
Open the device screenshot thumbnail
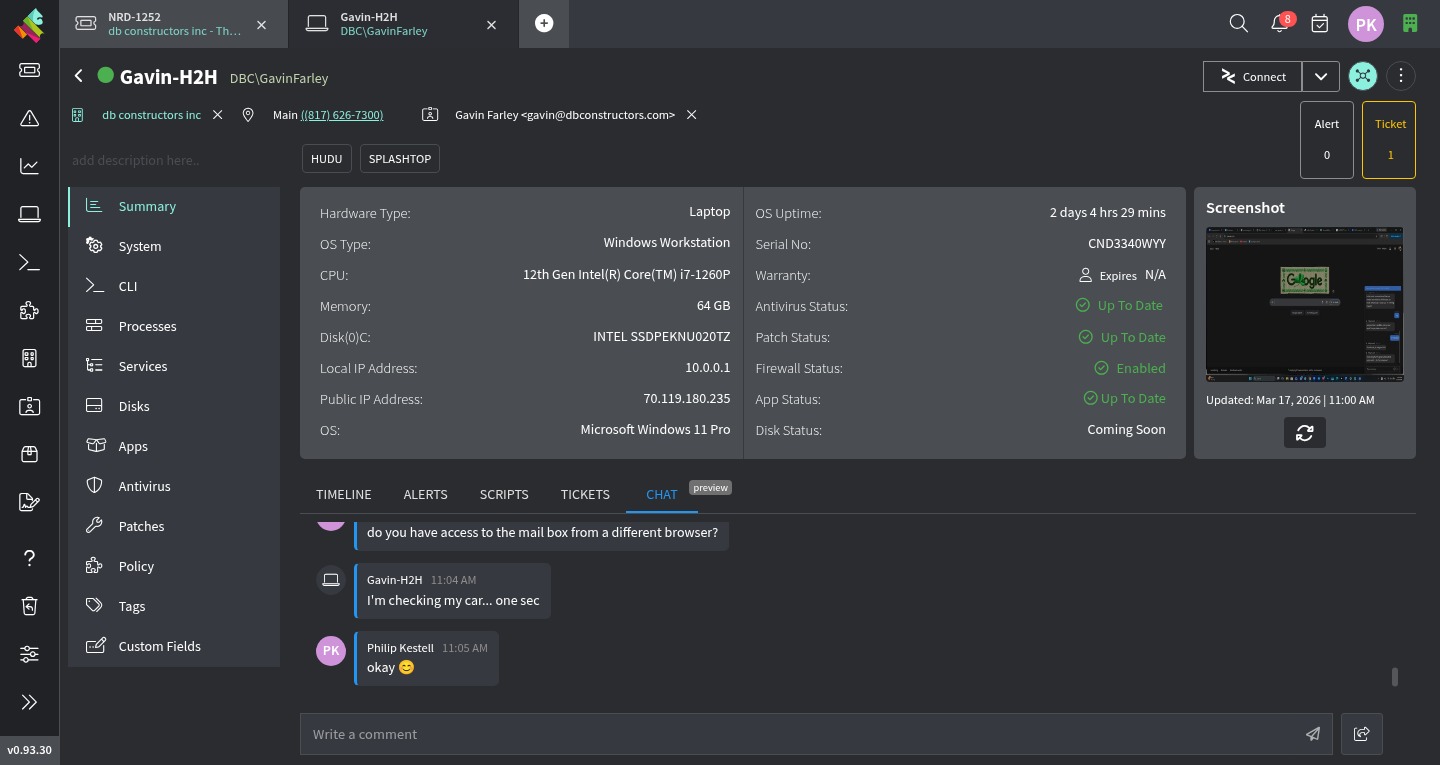click(1304, 304)
